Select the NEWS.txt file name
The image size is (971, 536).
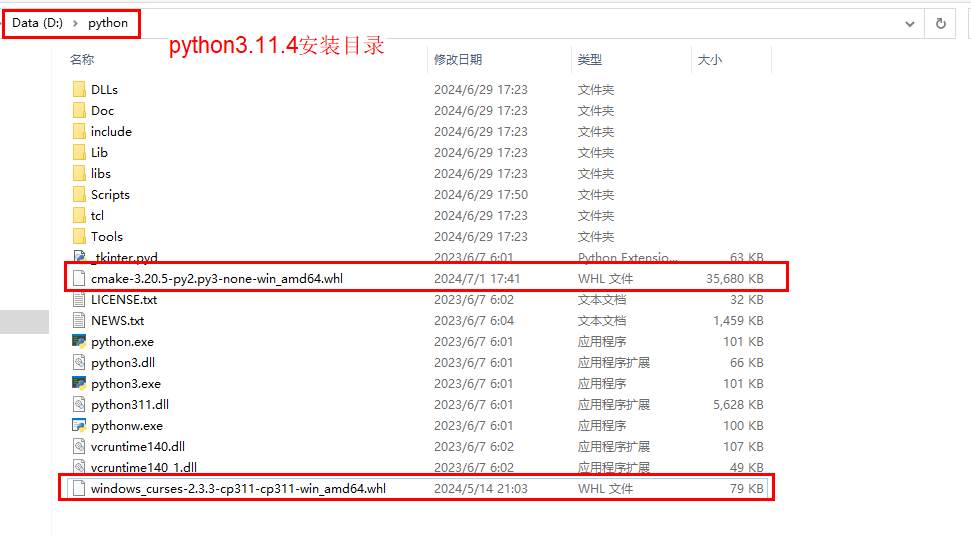pos(117,320)
